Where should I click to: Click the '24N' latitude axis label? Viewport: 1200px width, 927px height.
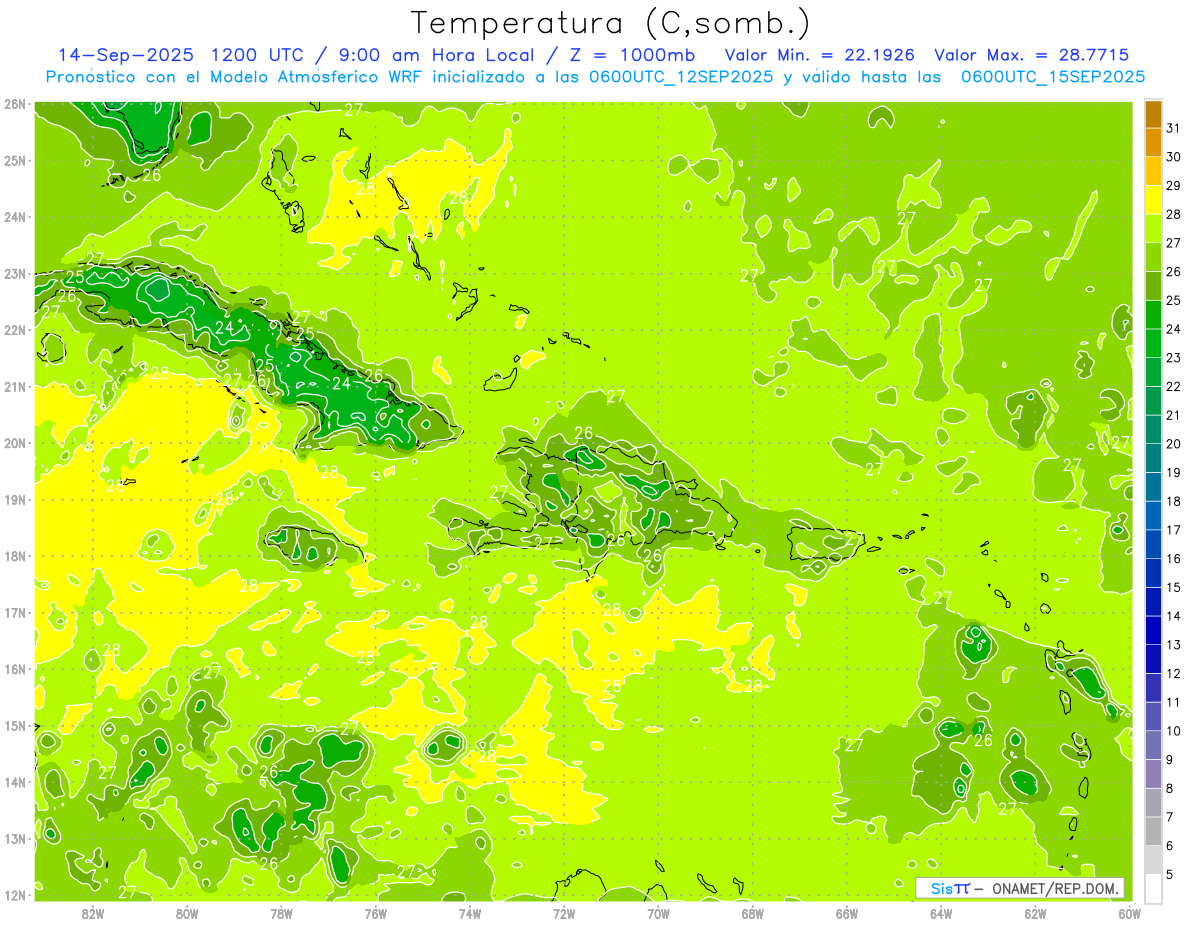[x=14, y=217]
